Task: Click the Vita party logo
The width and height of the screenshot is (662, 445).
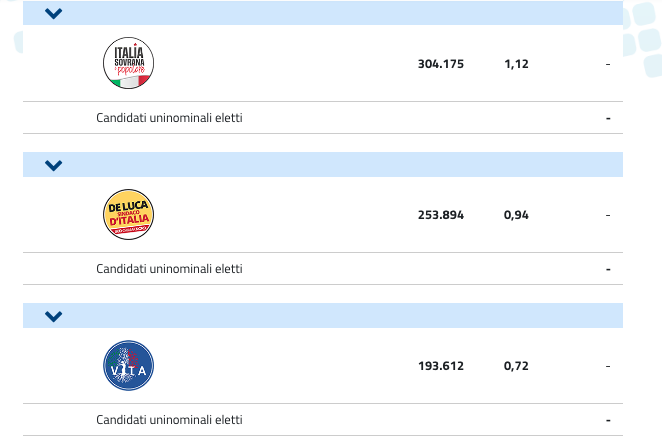Action: (x=129, y=365)
